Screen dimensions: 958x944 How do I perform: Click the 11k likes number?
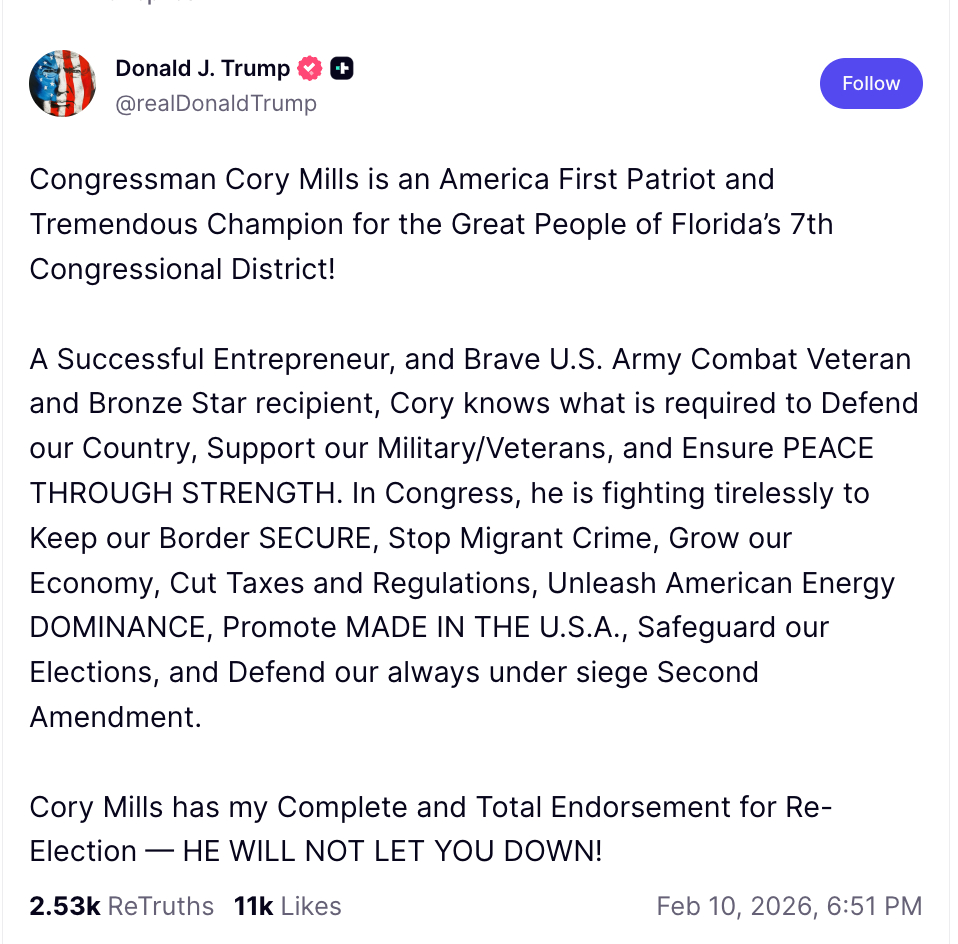[253, 906]
